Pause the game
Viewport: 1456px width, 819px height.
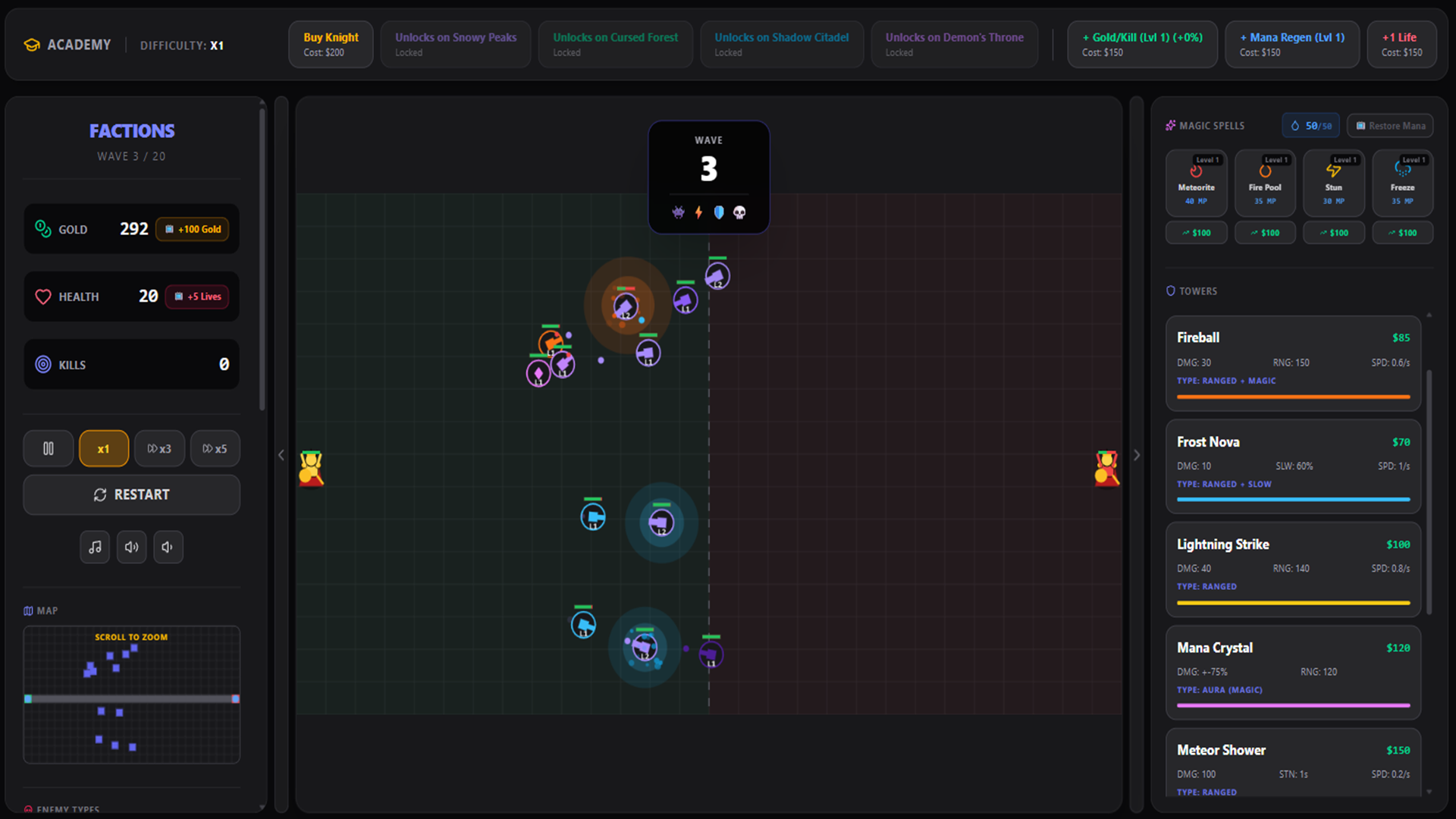pyautogui.click(x=48, y=448)
